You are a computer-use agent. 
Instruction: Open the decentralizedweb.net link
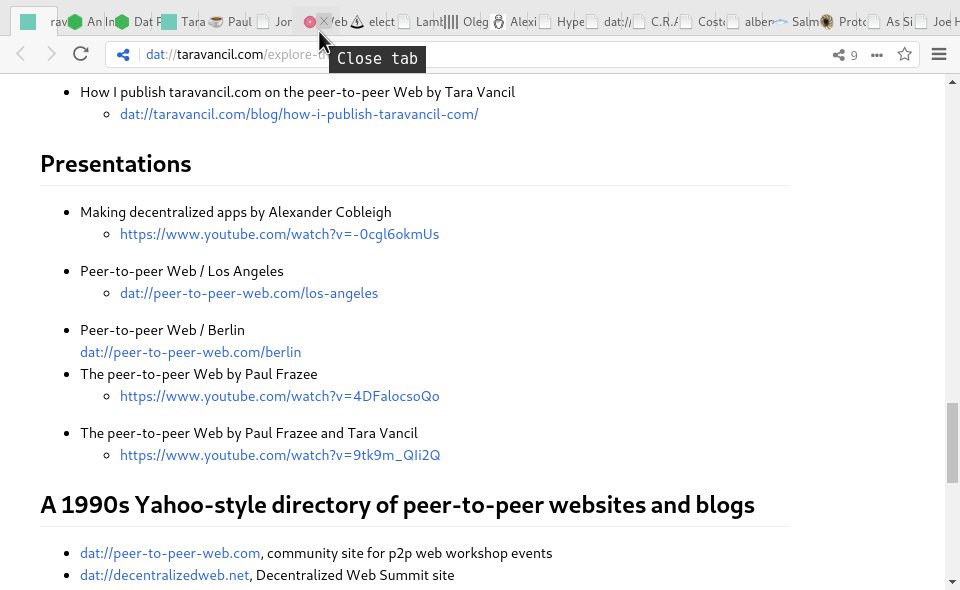click(x=164, y=575)
